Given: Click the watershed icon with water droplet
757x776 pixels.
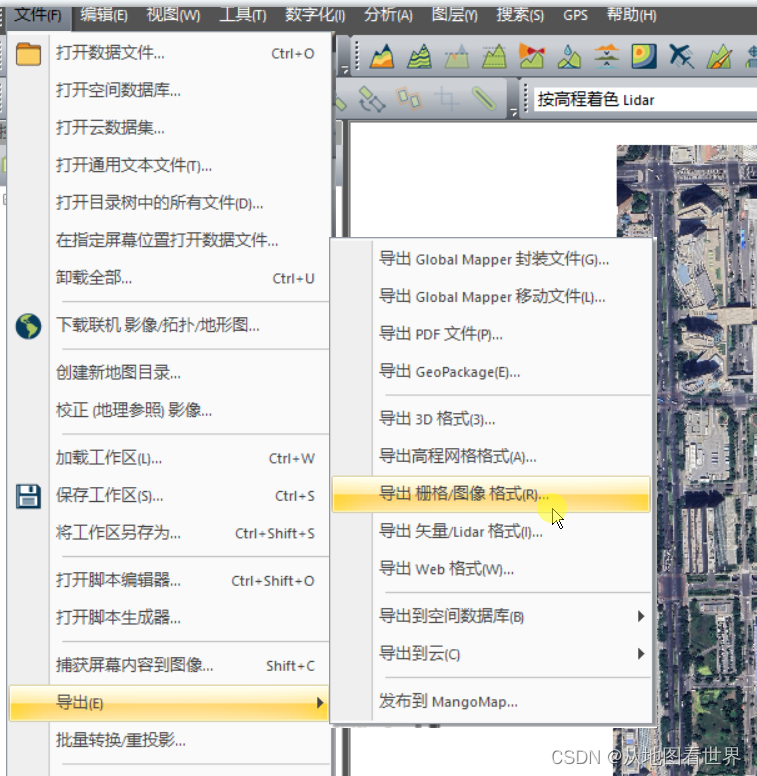Looking at the screenshot, I should 569,56.
